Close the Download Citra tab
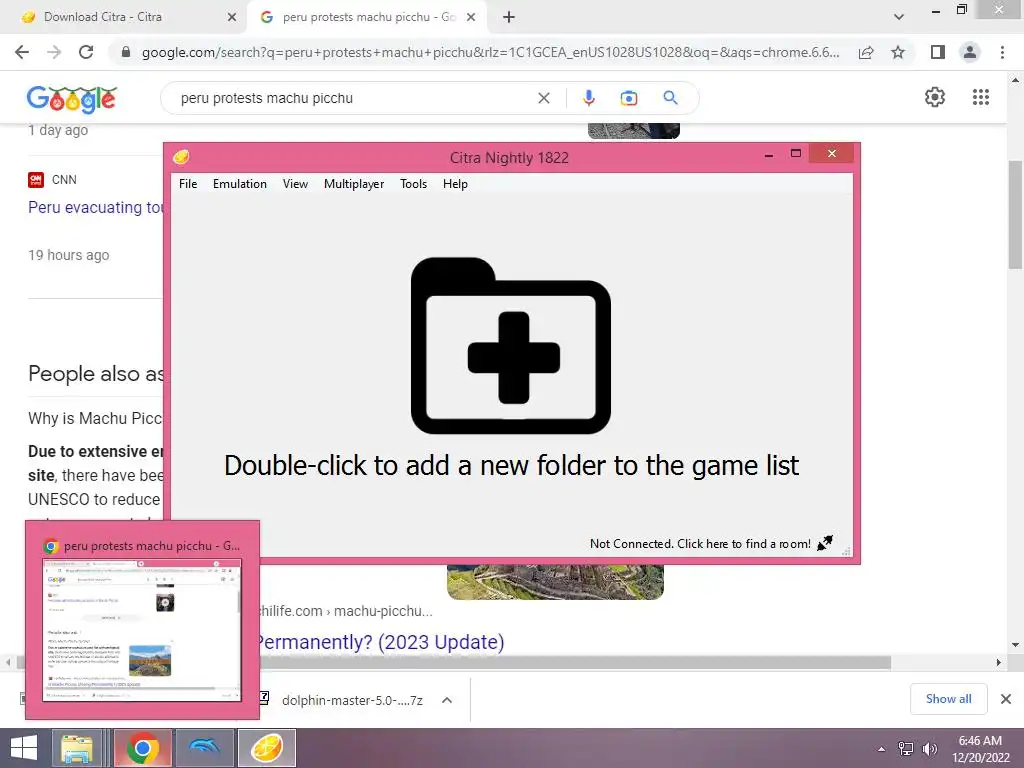Image resolution: width=1024 pixels, height=768 pixels. 232,18
